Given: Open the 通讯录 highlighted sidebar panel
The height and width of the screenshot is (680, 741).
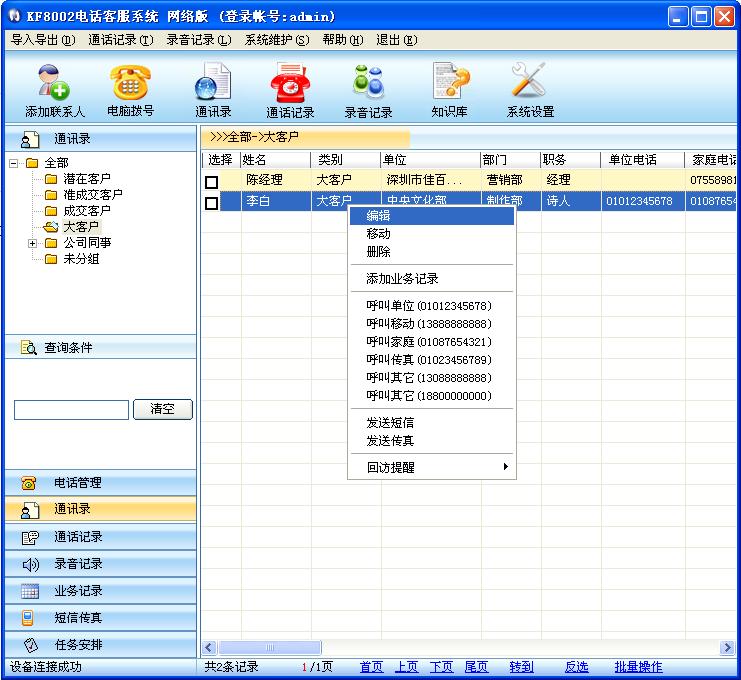Looking at the screenshot, I should [x=101, y=509].
